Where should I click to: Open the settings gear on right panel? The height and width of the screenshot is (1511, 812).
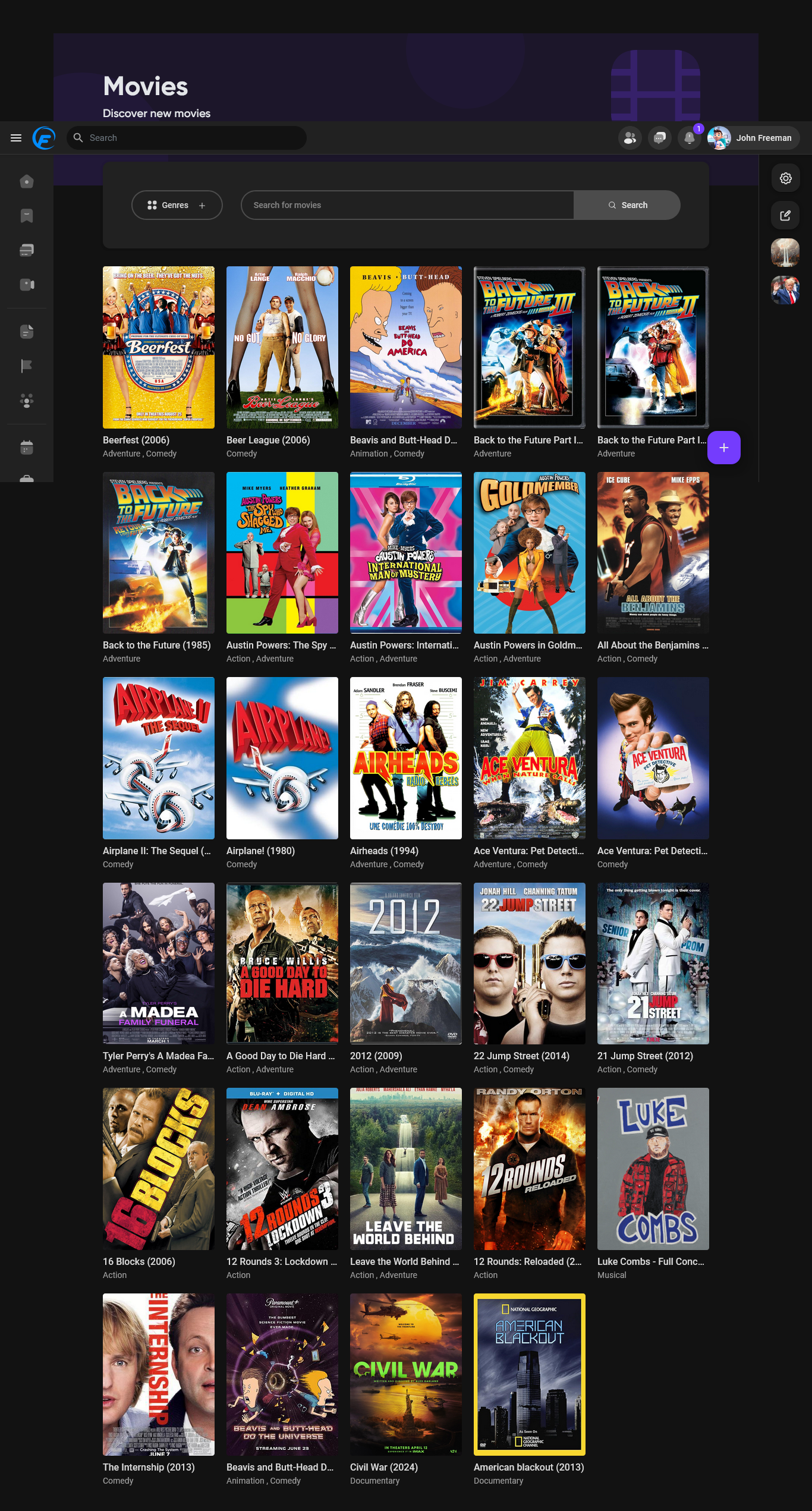tap(785, 178)
